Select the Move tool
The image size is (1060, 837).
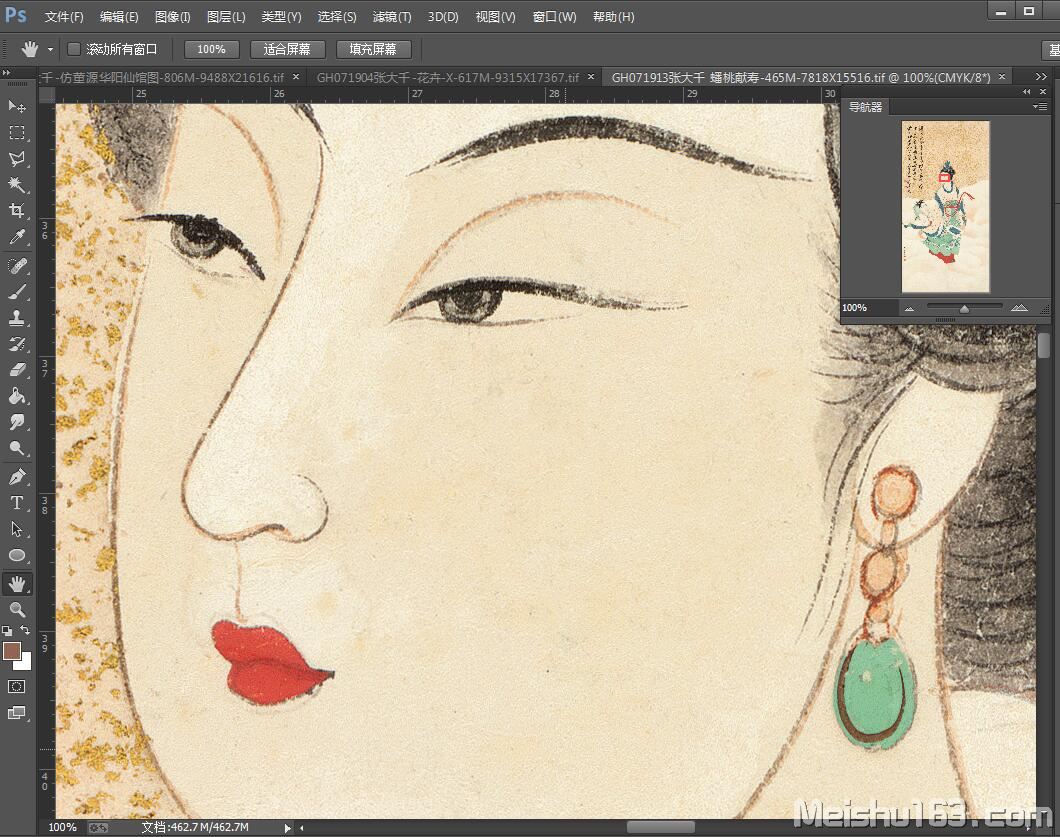pyautogui.click(x=17, y=106)
